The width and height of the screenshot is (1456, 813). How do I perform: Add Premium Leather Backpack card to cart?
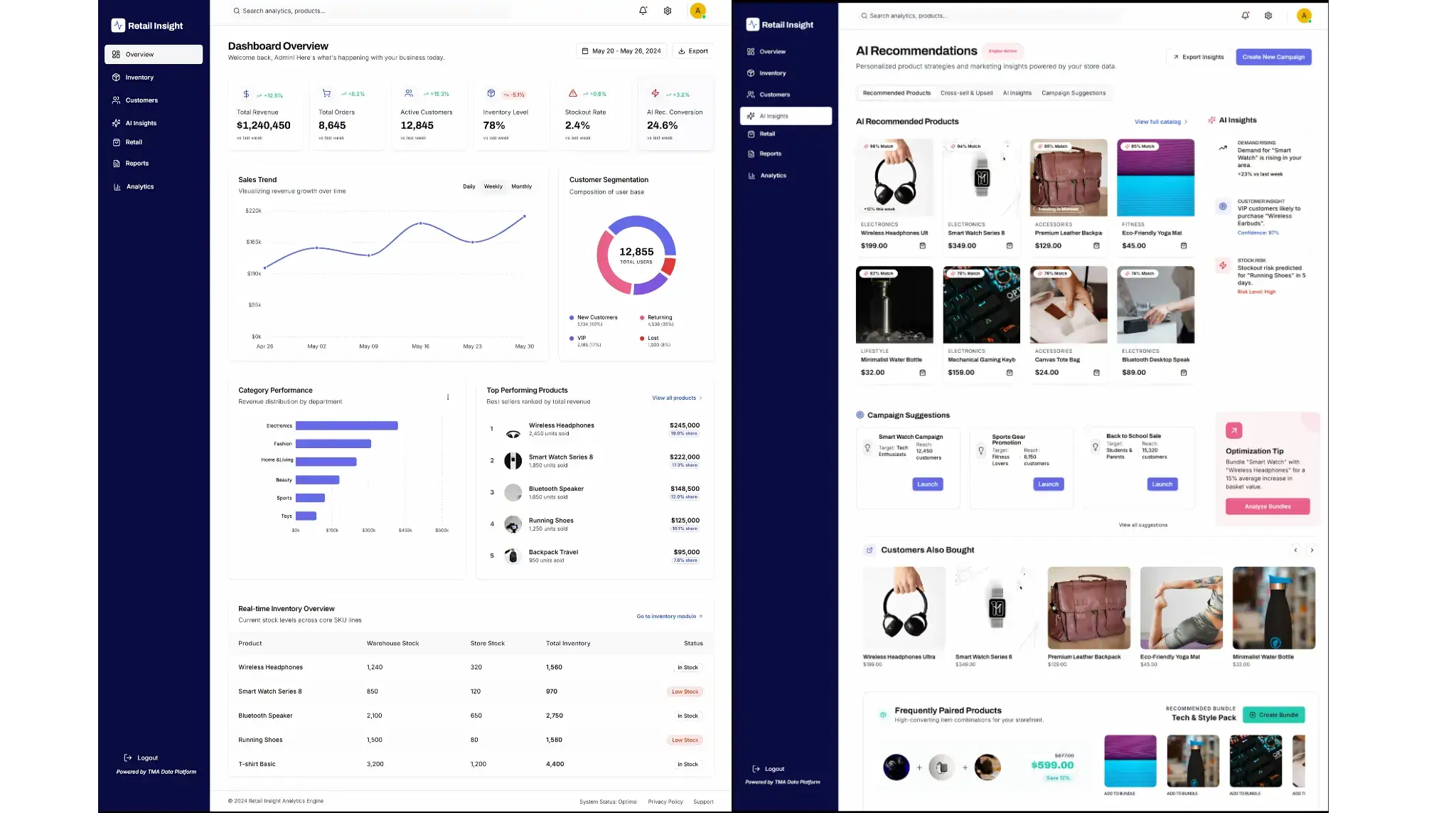pyautogui.click(x=1096, y=245)
